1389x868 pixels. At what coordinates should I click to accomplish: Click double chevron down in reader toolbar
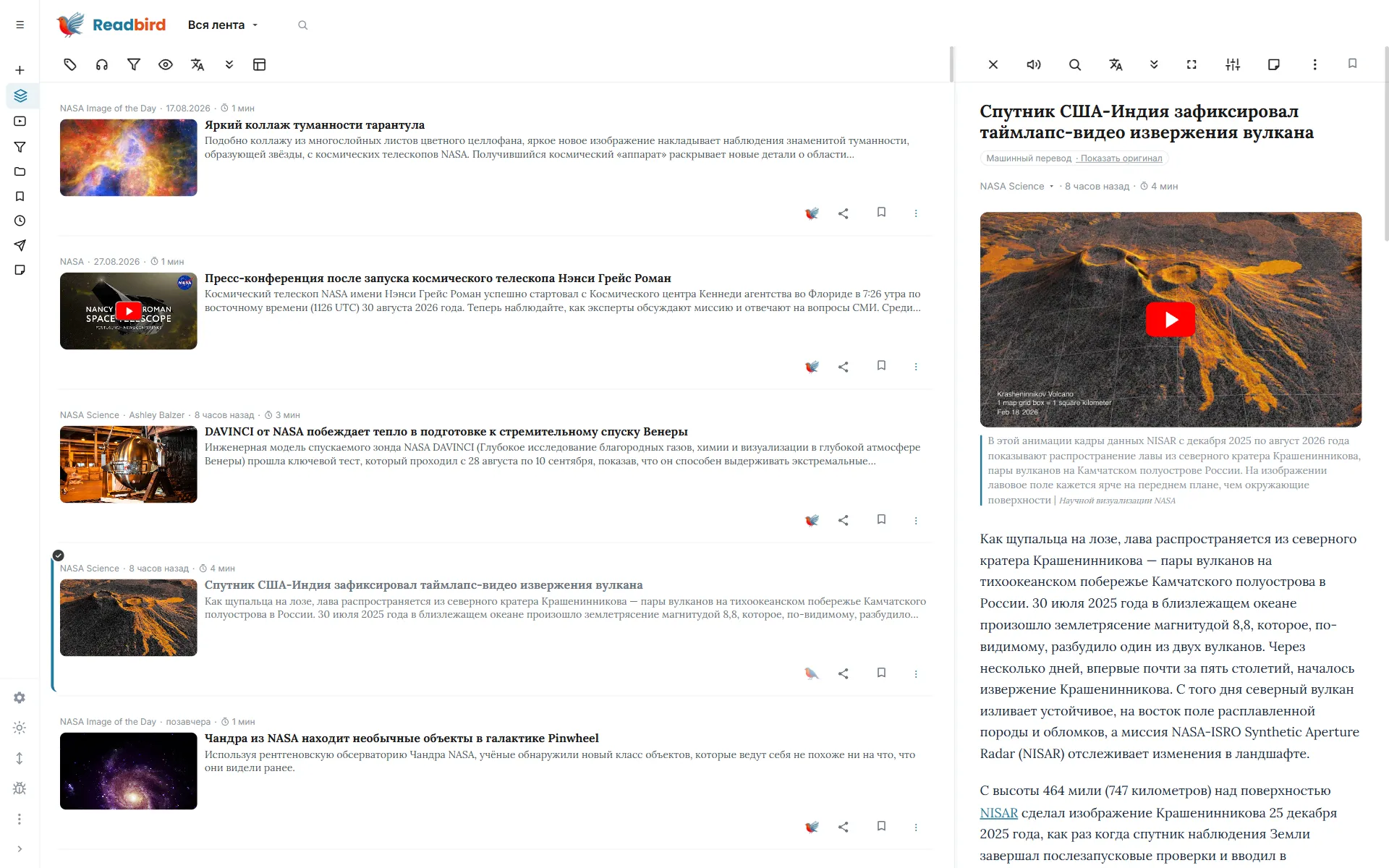click(x=1154, y=64)
